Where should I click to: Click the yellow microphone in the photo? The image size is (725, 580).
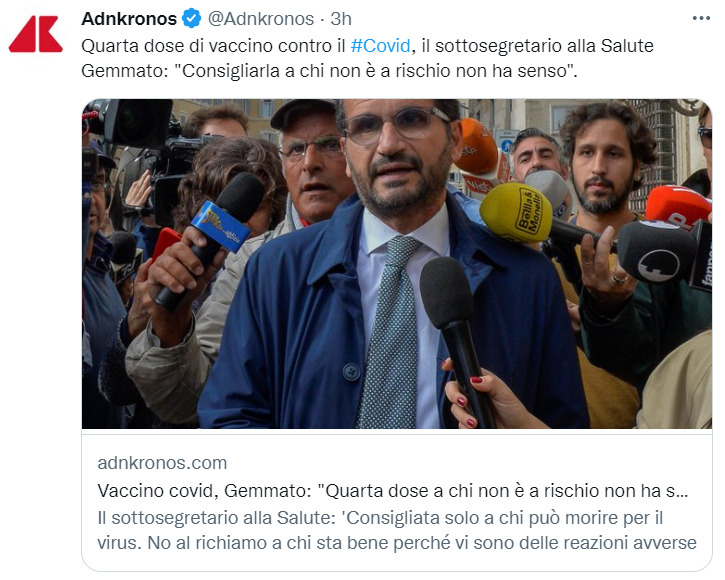[x=516, y=213]
